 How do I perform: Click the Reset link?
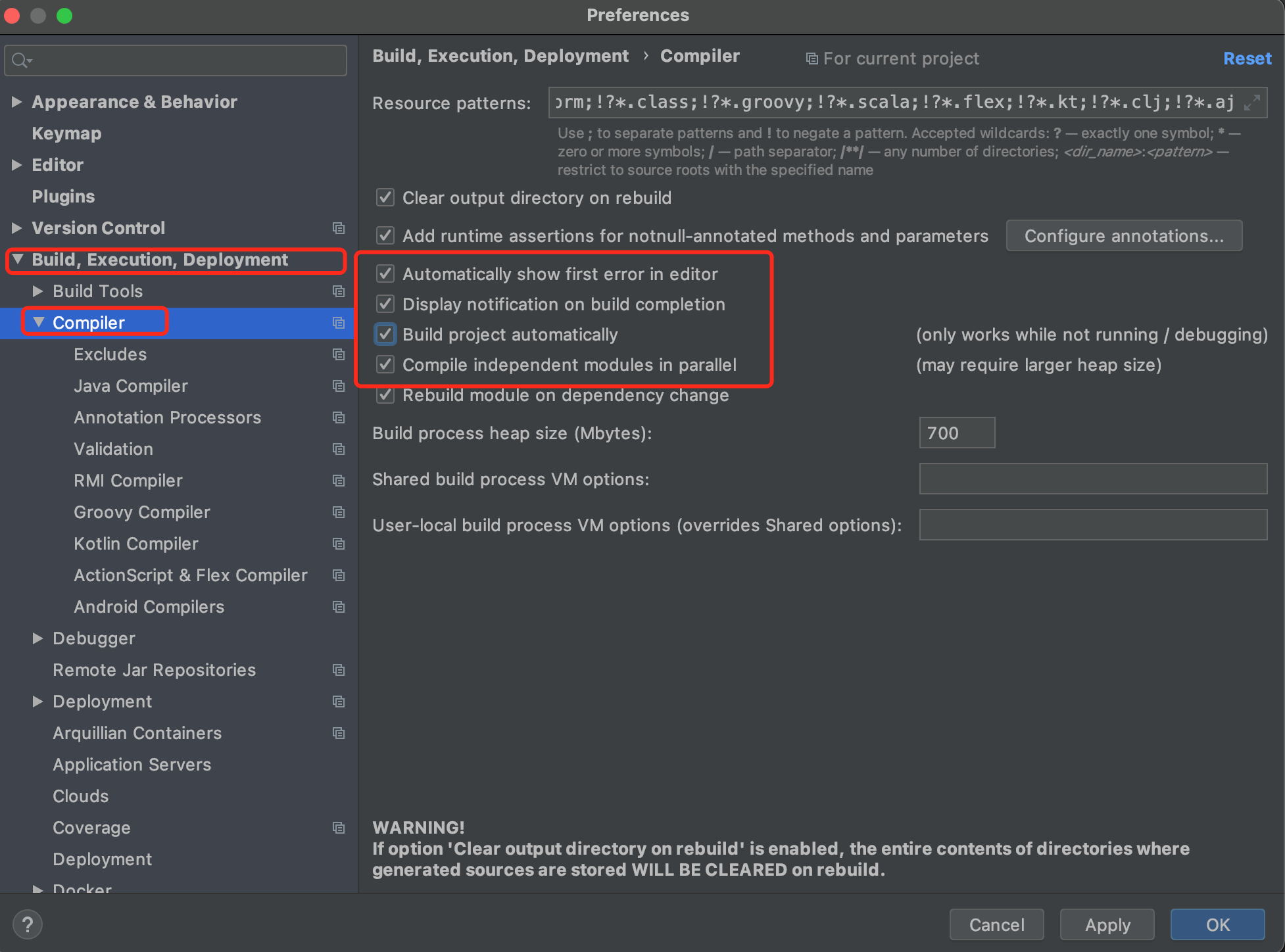[x=1247, y=59]
